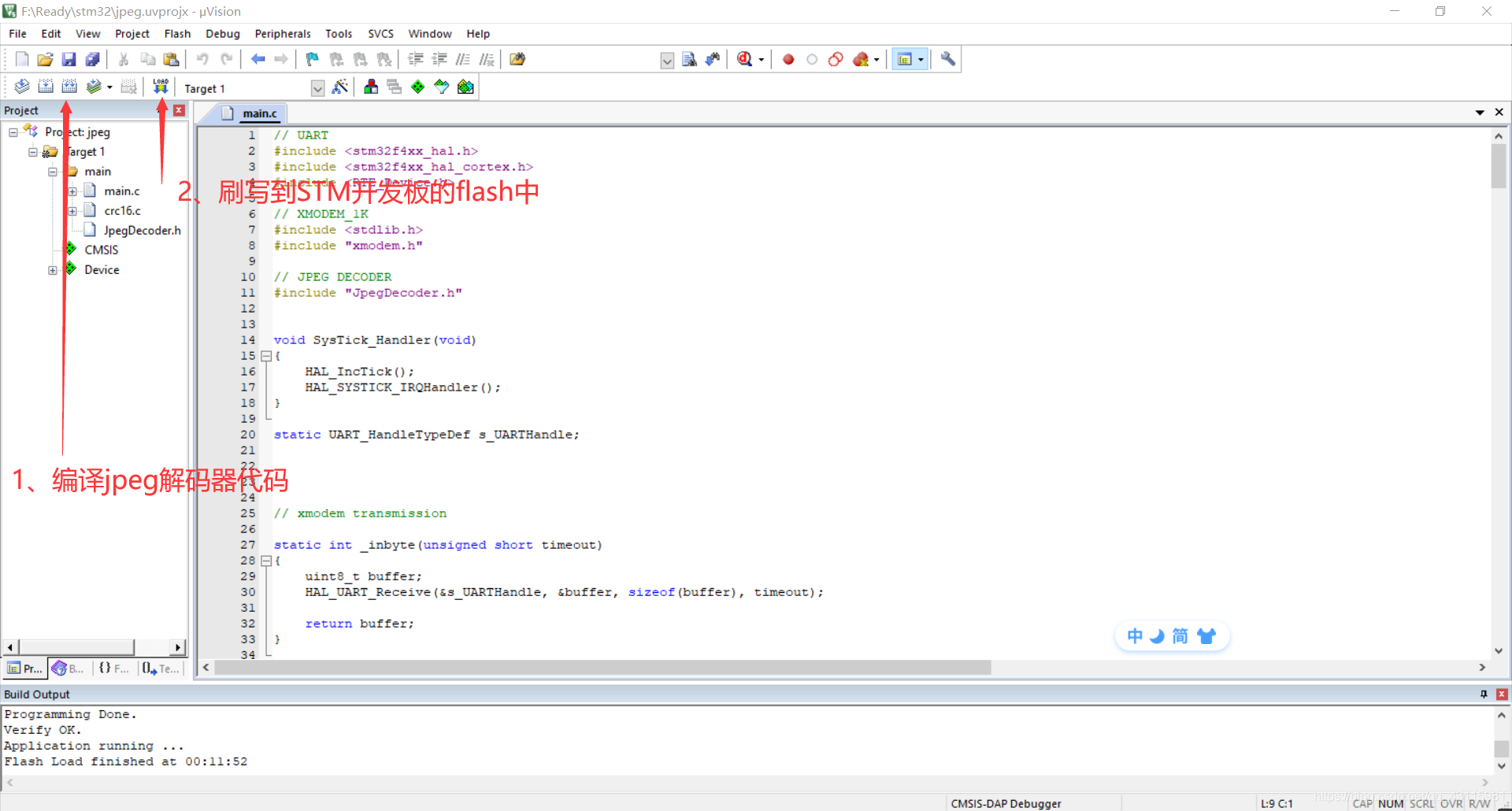The image size is (1512, 811).
Task: Open Manage Run-Time Environment green diamond
Action: coord(418,87)
